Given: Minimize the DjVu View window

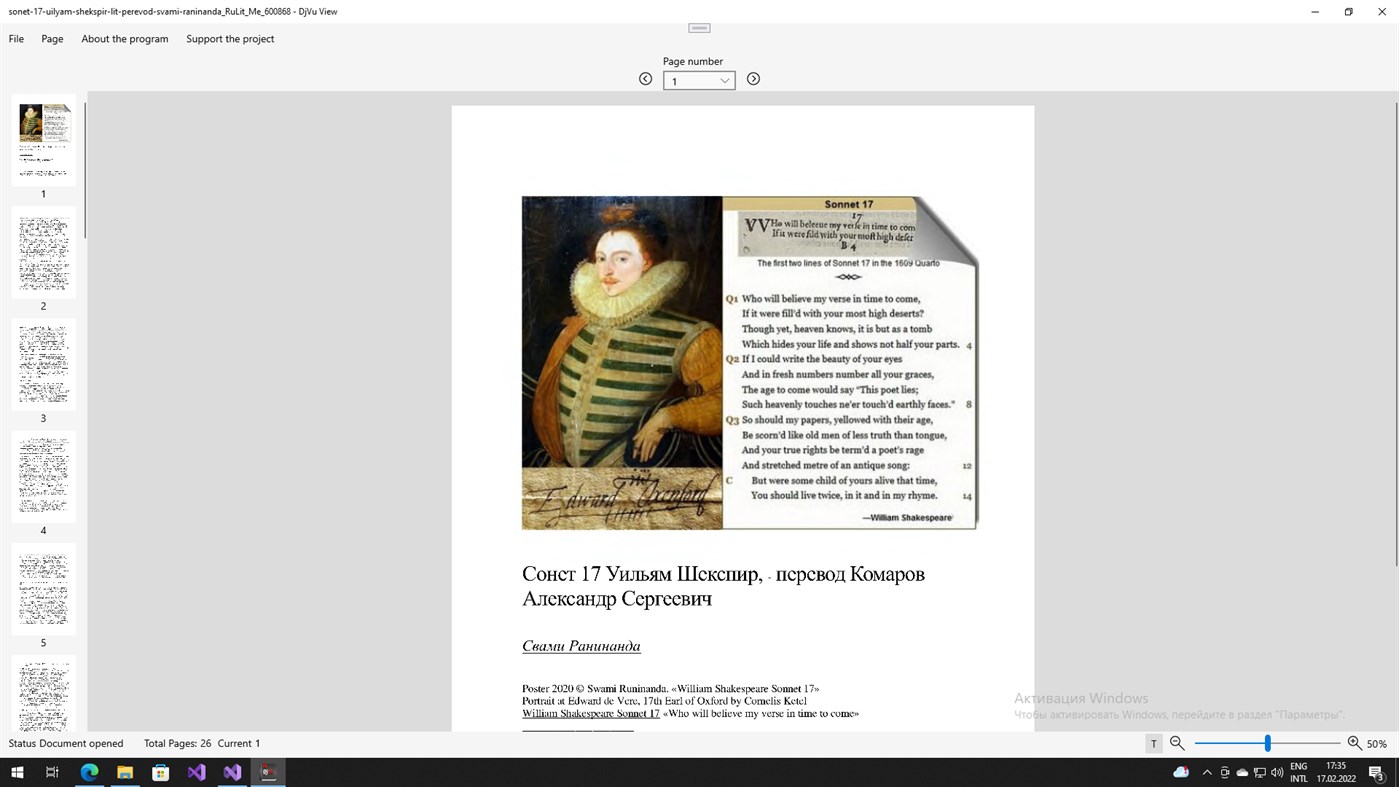Looking at the screenshot, I should [x=1315, y=12].
